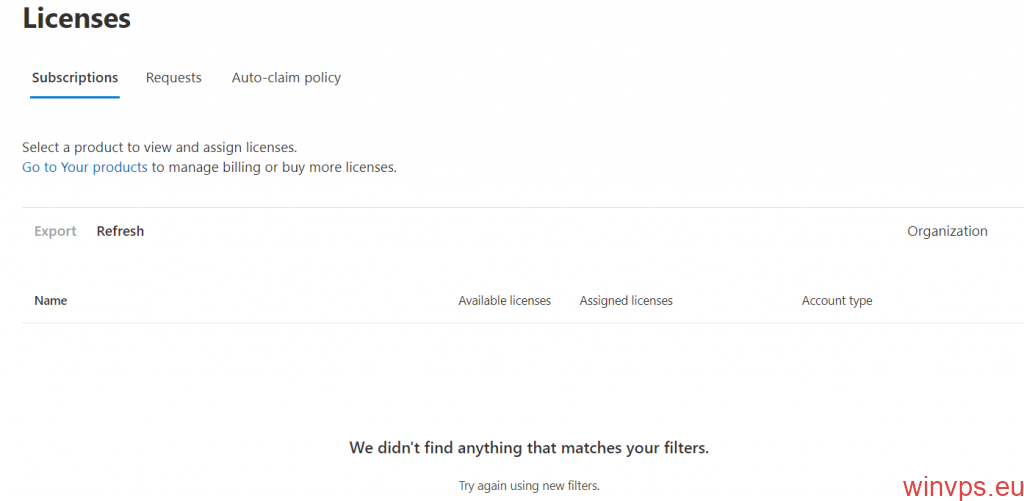
Task: Open the Requests tab
Action: [x=174, y=78]
